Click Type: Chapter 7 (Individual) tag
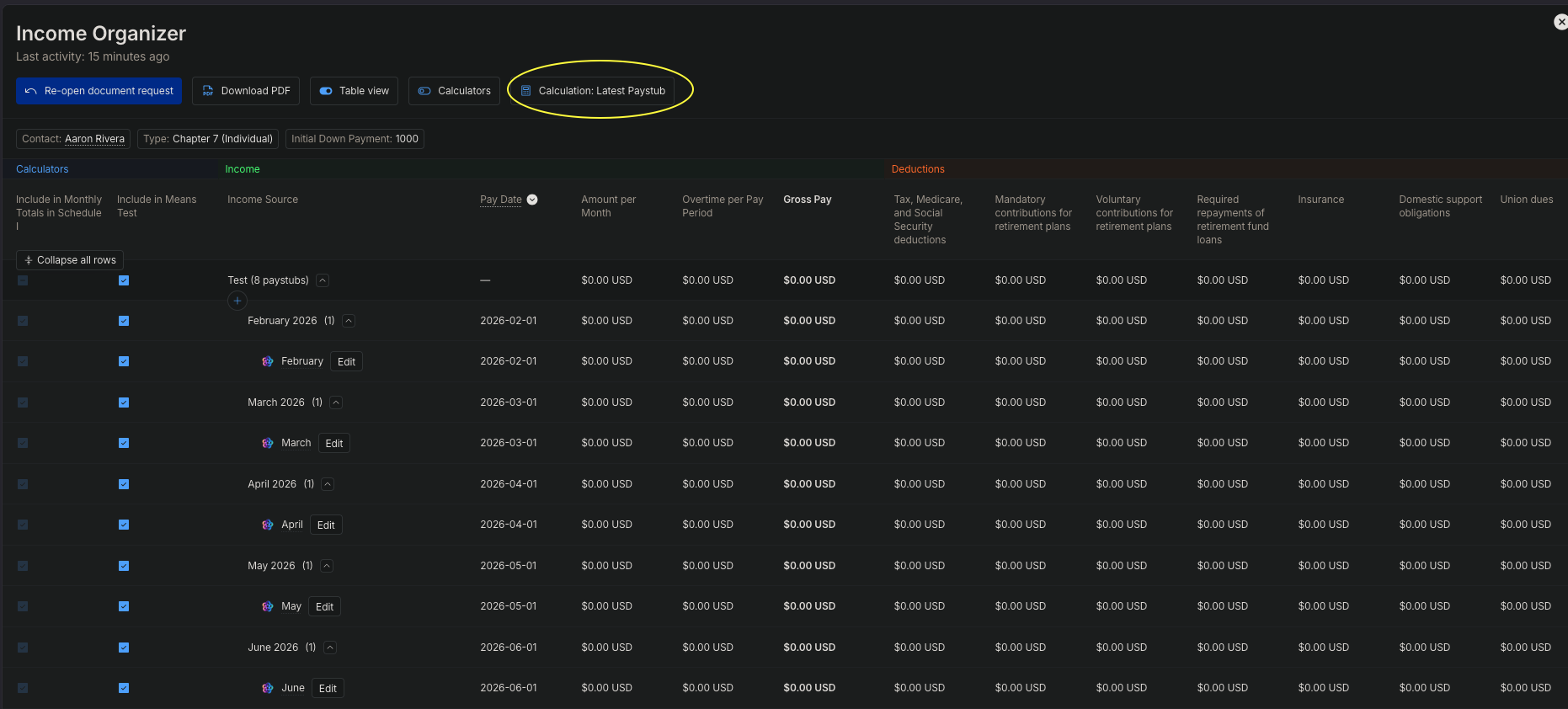Screen dimensions: 1568x709 [x=208, y=139]
